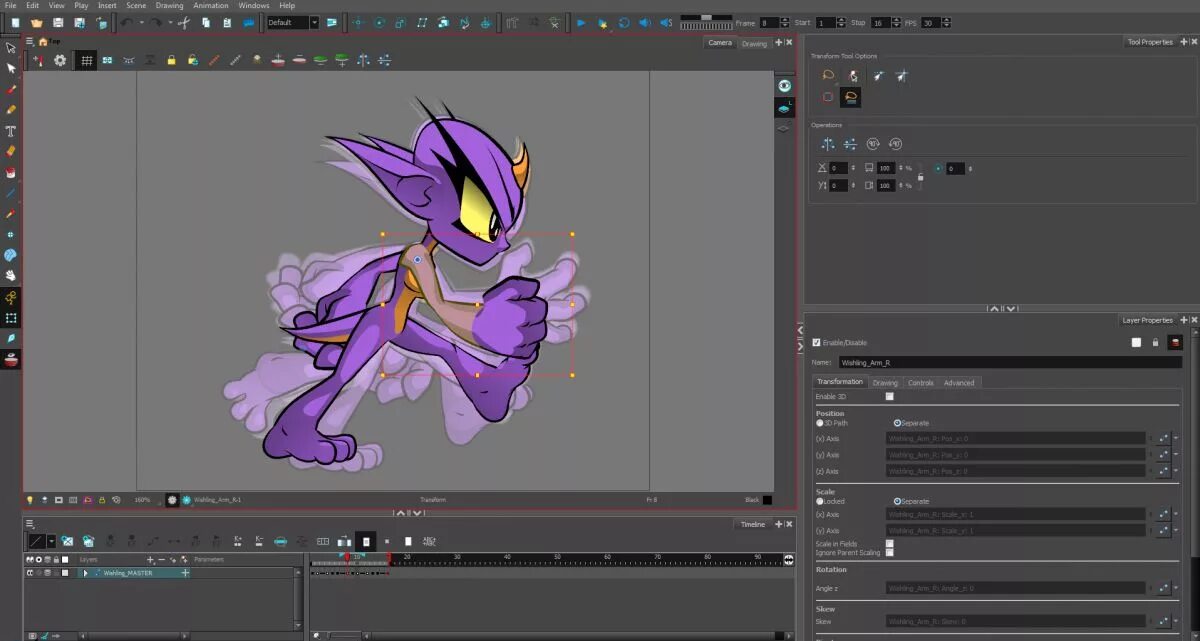Click the Redo arrow icon
Screen dimensions: 1200x641
coord(156,22)
